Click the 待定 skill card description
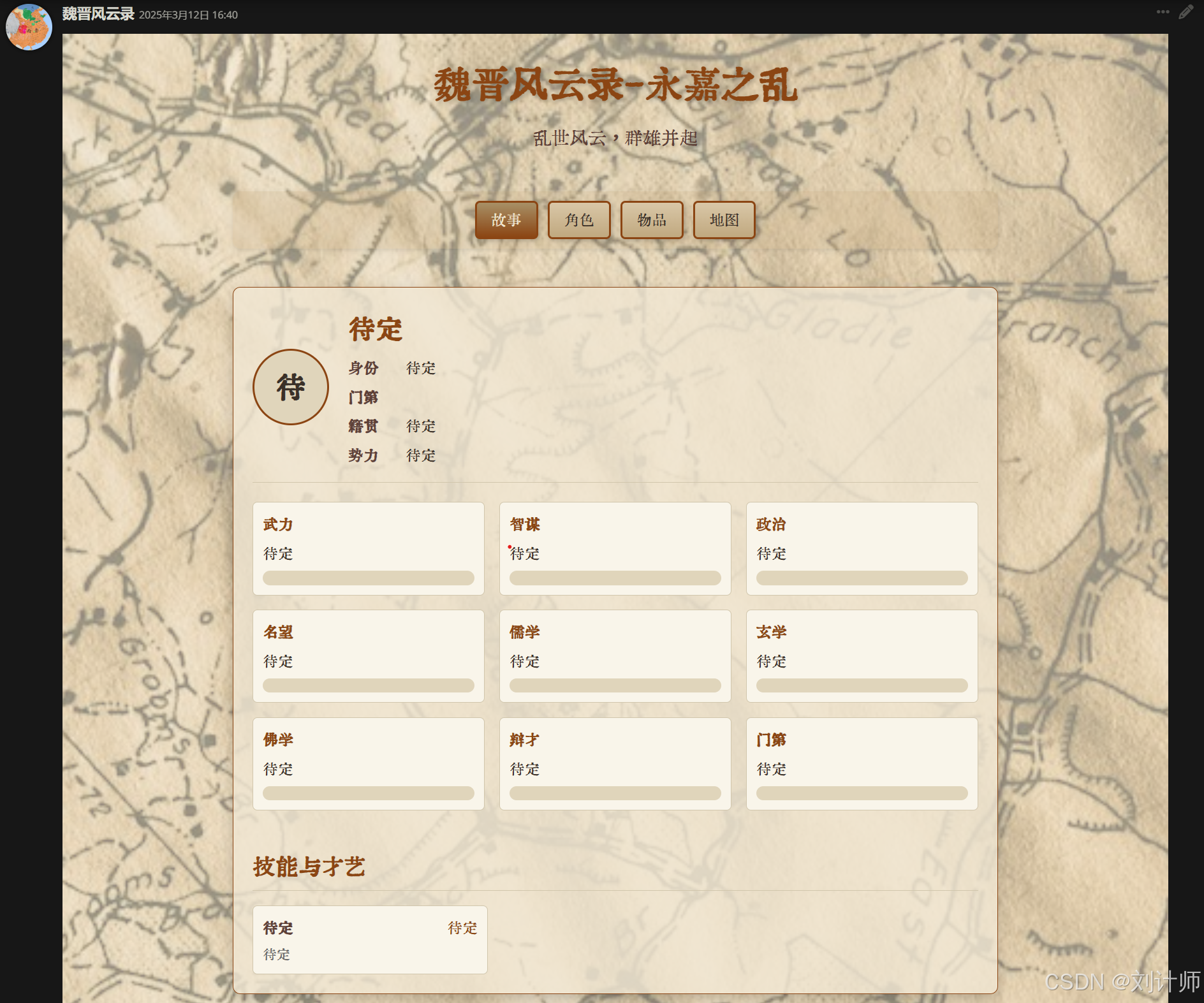This screenshot has height=1003, width=1204. tap(277, 955)
